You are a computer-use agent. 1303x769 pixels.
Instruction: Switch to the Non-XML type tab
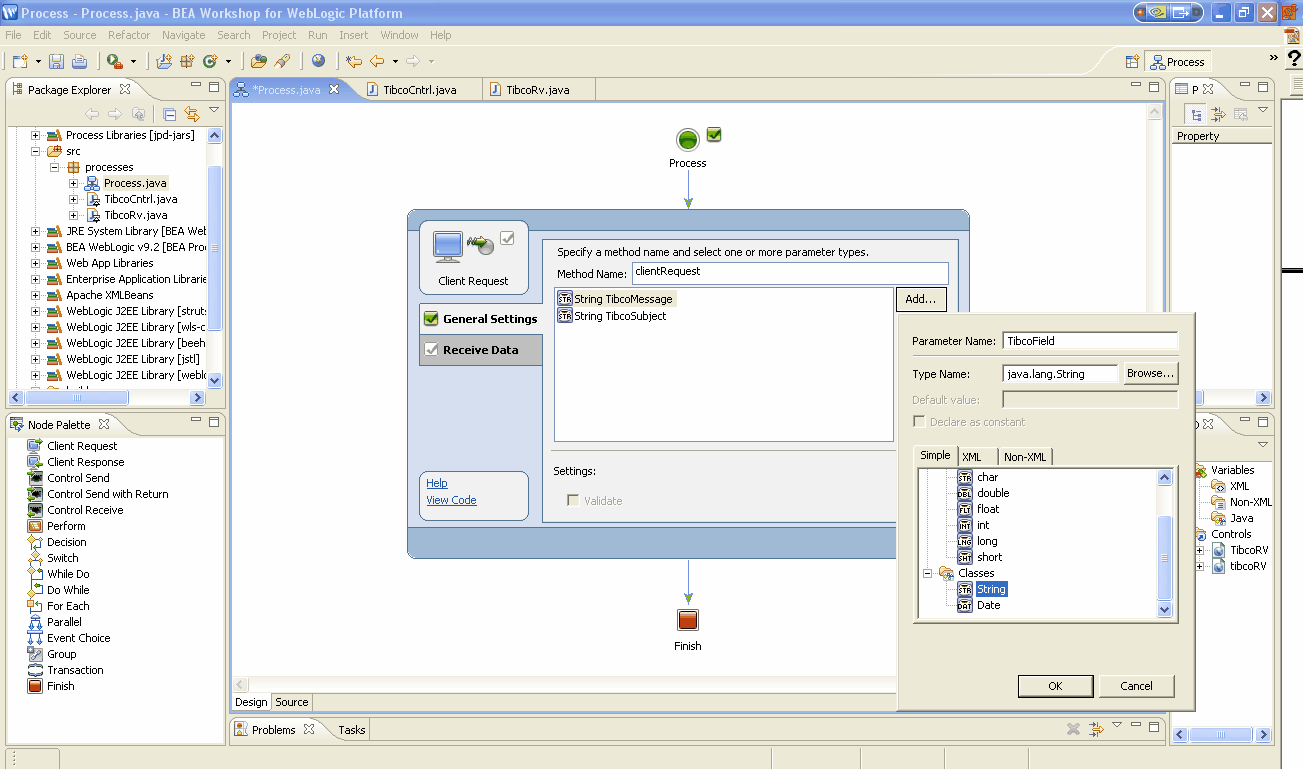1025,457
